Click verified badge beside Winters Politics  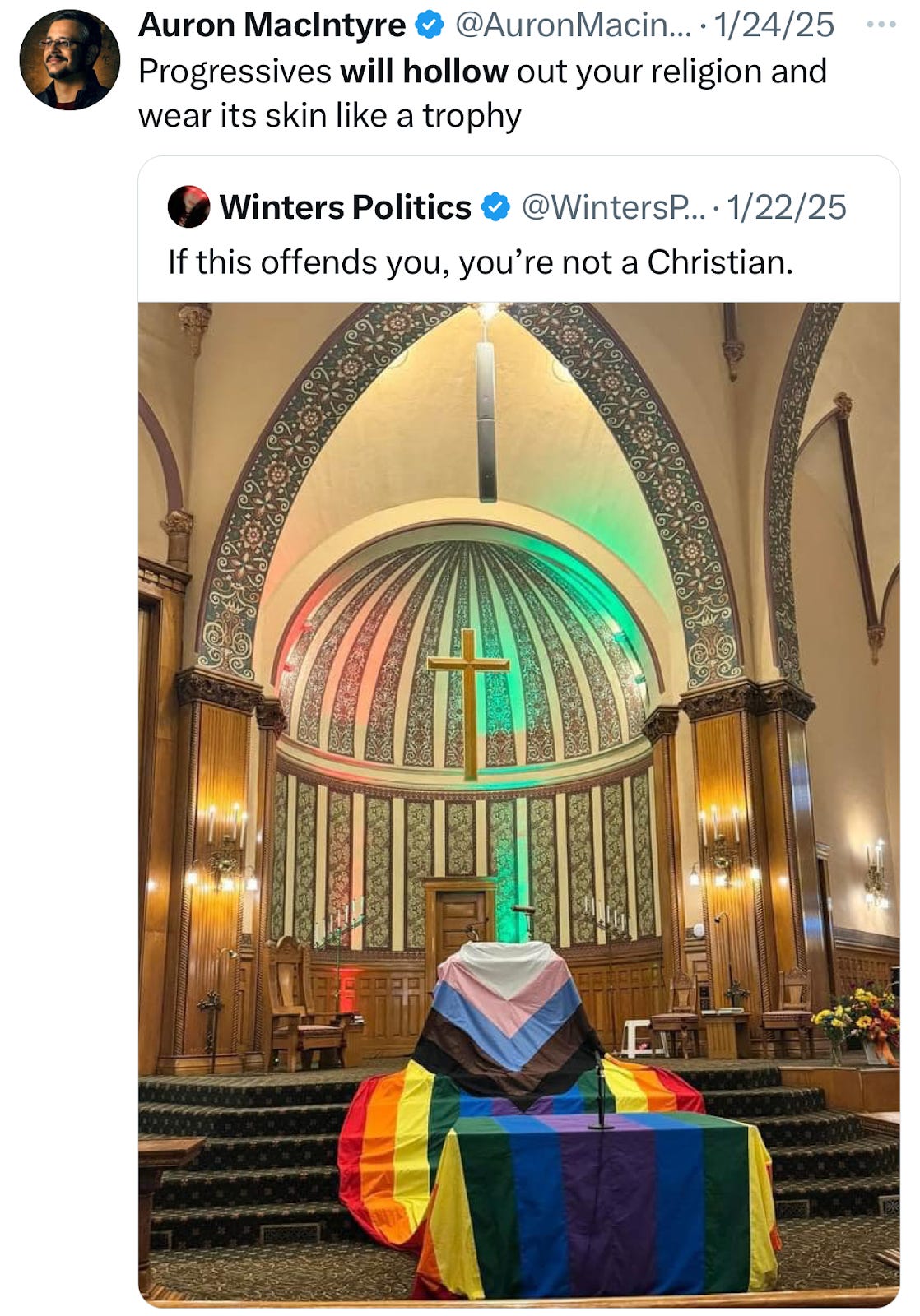coord(495,207)
